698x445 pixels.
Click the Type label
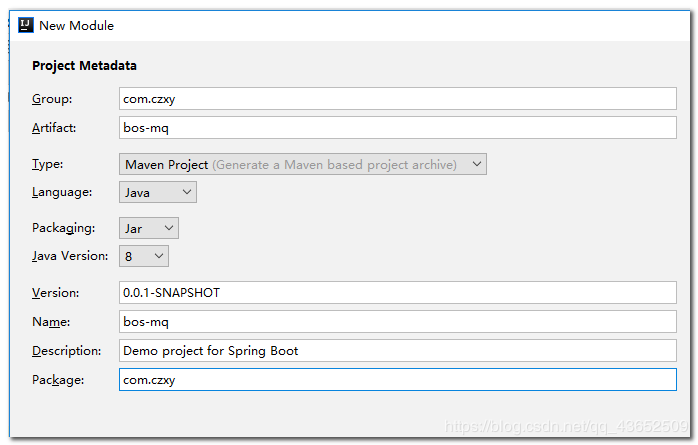pos(48,164)
